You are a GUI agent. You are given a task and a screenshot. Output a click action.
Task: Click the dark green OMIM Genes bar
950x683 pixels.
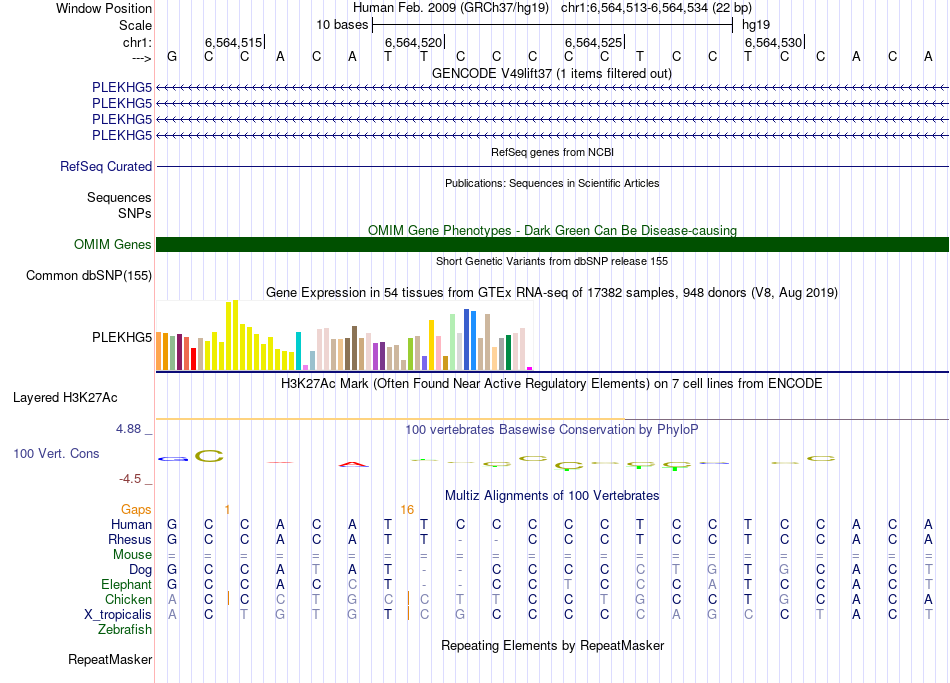[552, 245]
